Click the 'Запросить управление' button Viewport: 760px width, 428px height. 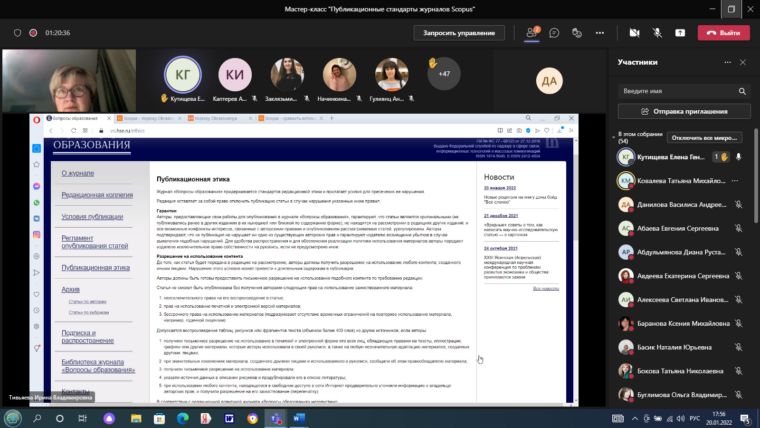click(x=458, y=33)
